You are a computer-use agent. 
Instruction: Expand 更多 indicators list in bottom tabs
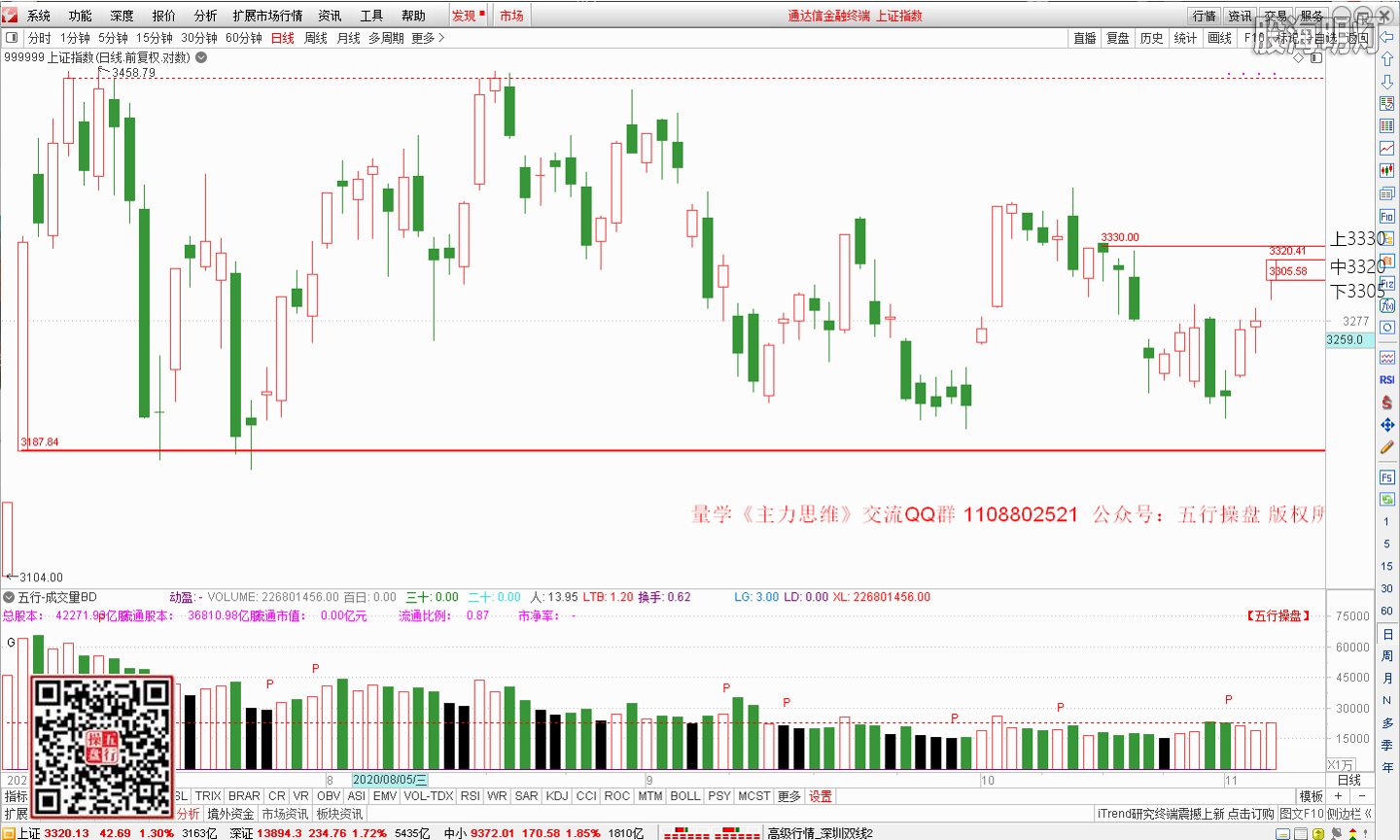click(789, 796)
